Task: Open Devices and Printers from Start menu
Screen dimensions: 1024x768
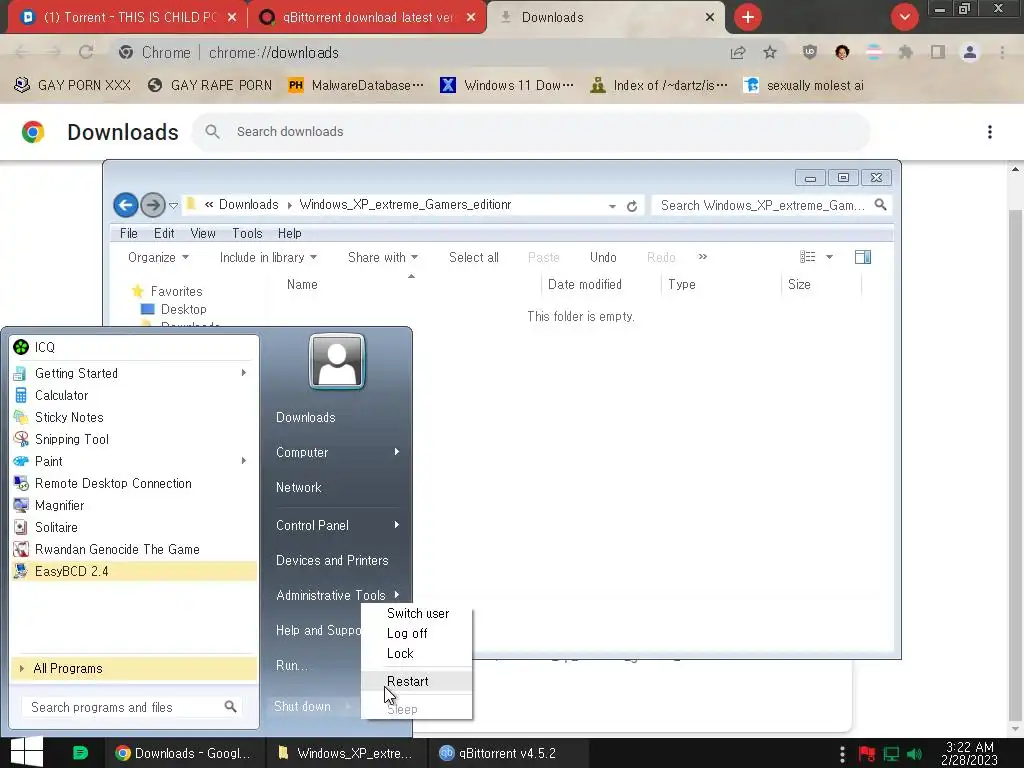Action: click(332, 560)
